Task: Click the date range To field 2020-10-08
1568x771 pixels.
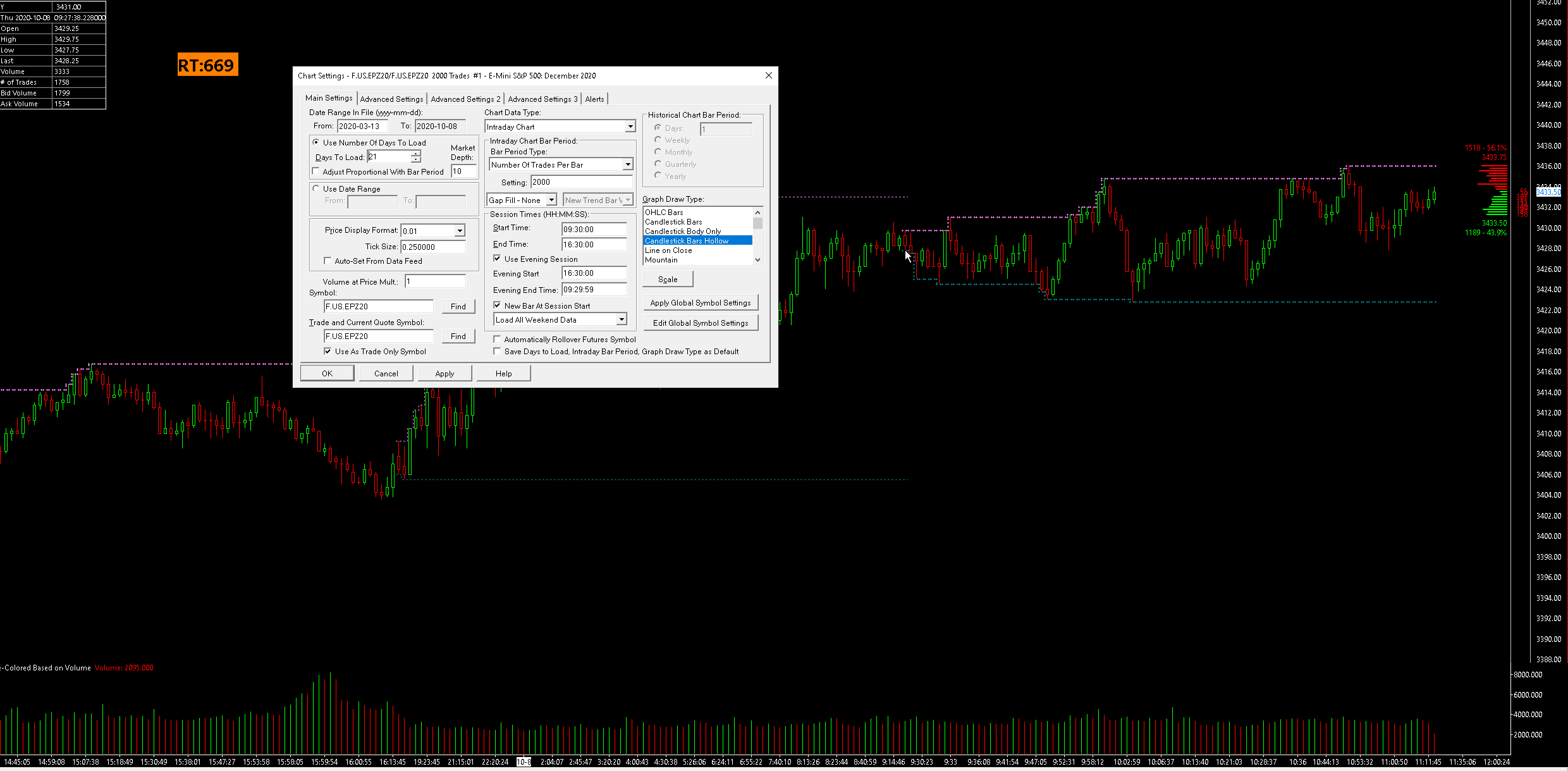Action: 440,126
